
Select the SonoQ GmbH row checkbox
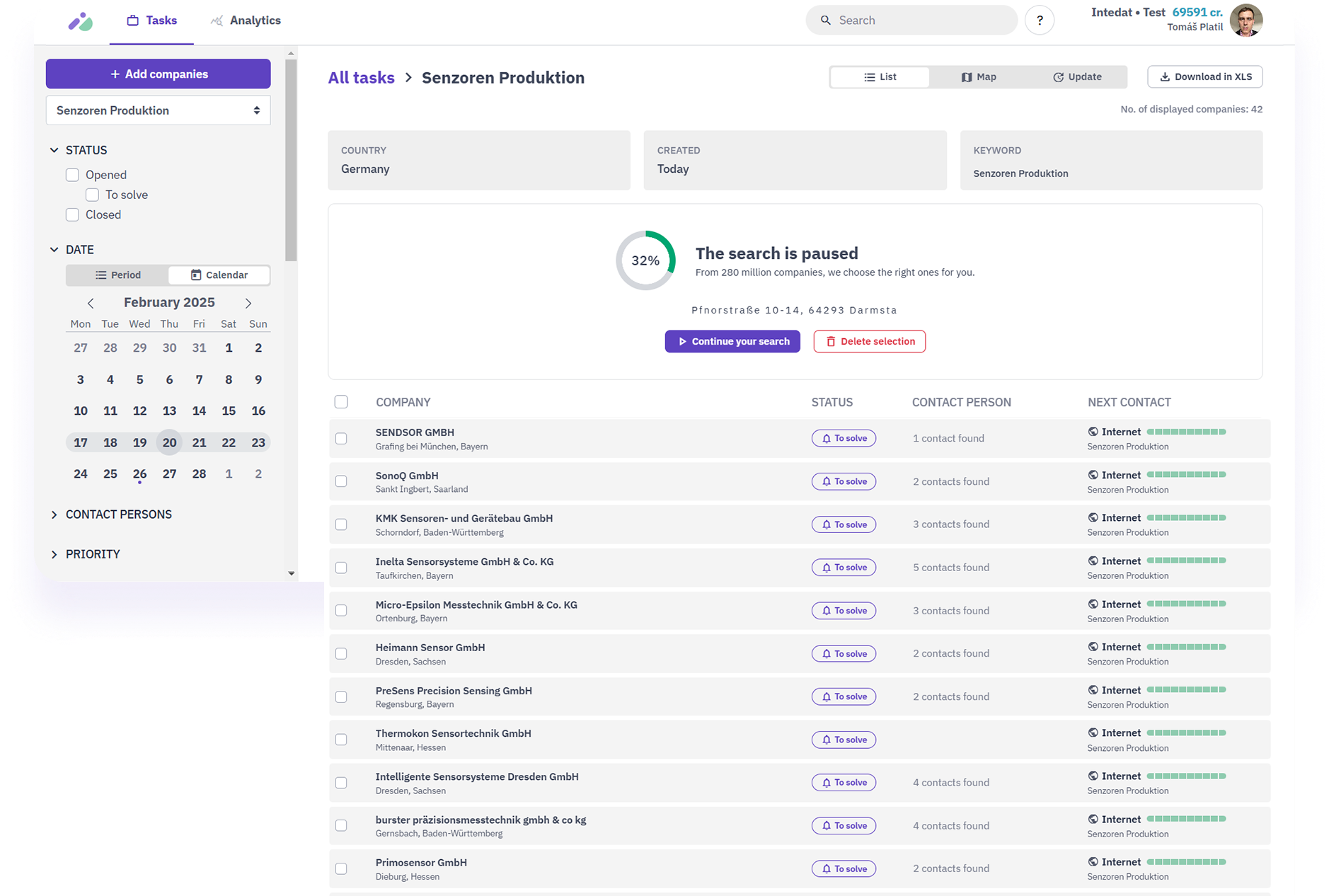tap(341, 481)
